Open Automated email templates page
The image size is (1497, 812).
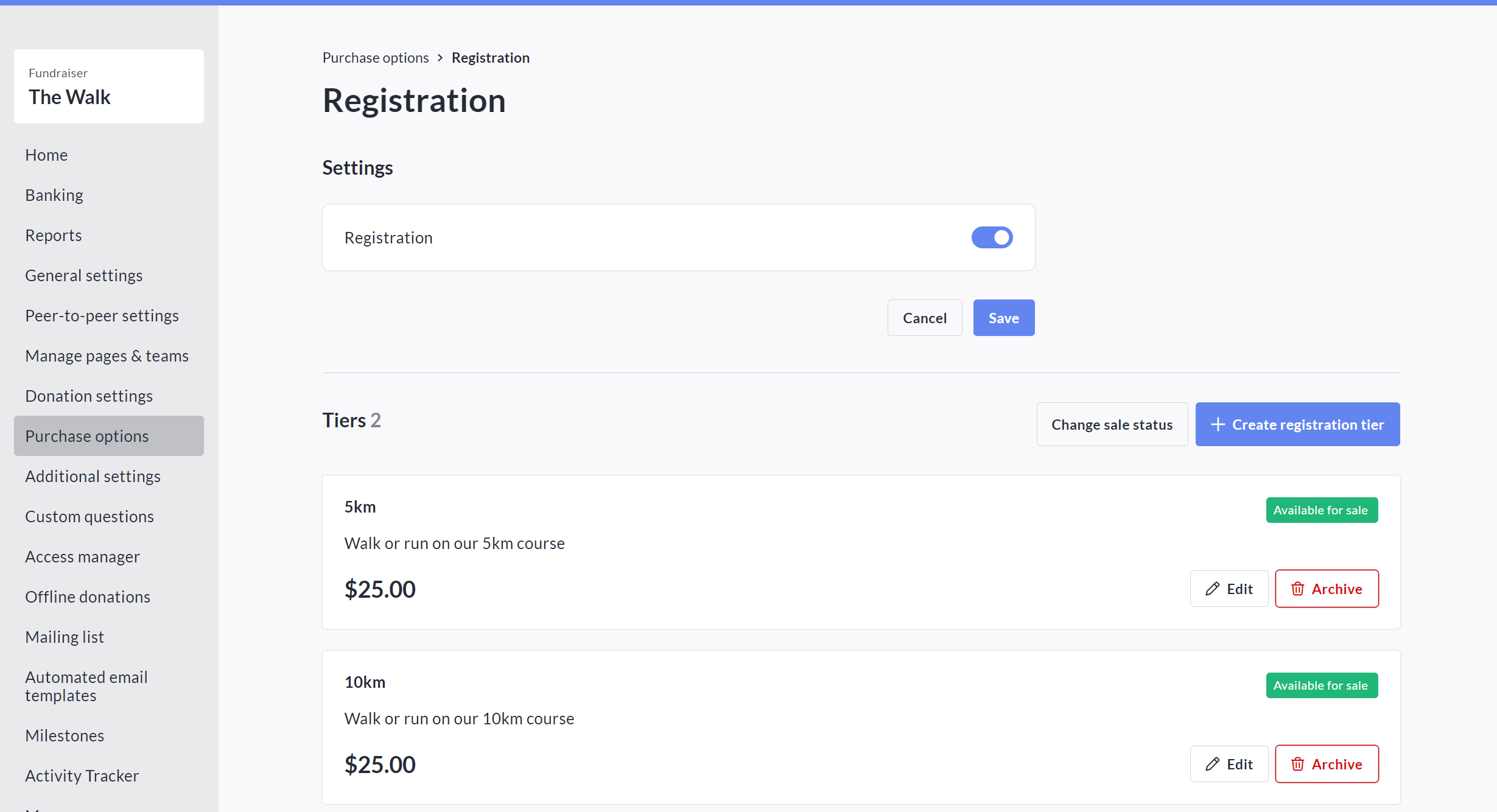click(x=86, y=686)
